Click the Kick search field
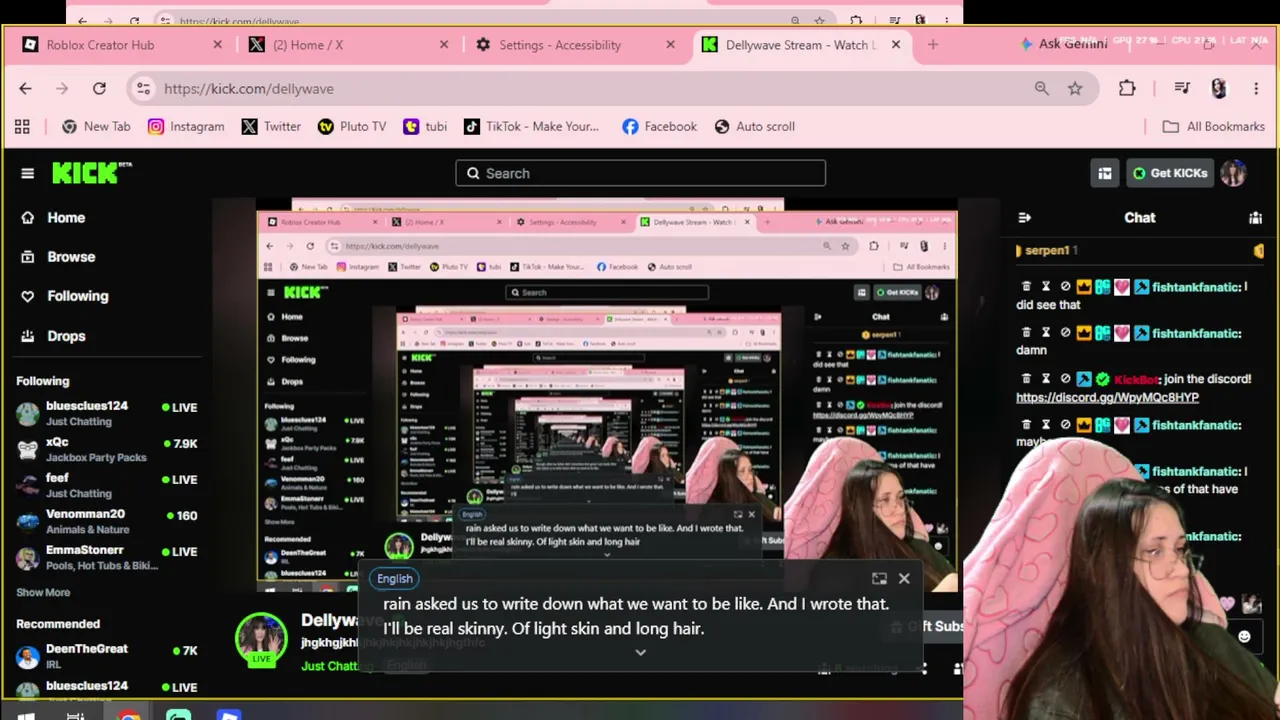 click(x=641, y=173)
